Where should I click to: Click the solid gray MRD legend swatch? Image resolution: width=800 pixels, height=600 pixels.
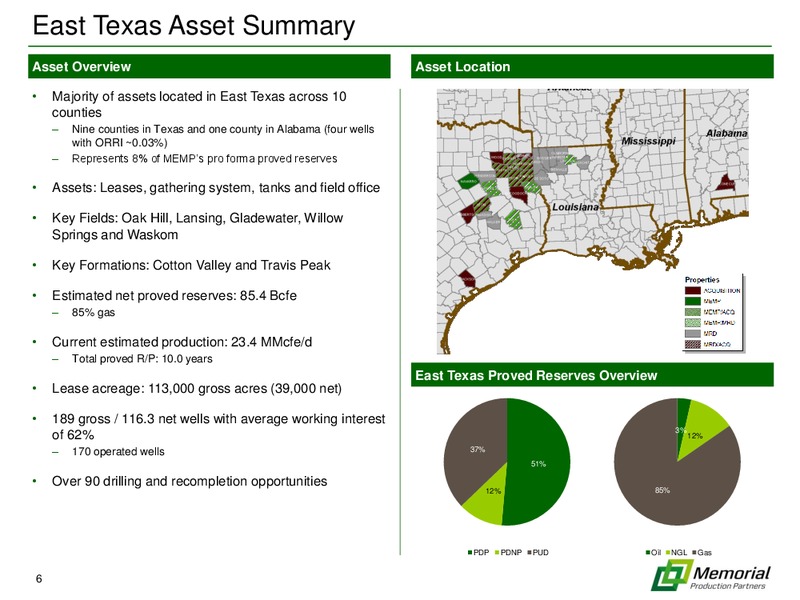point(692,333)
